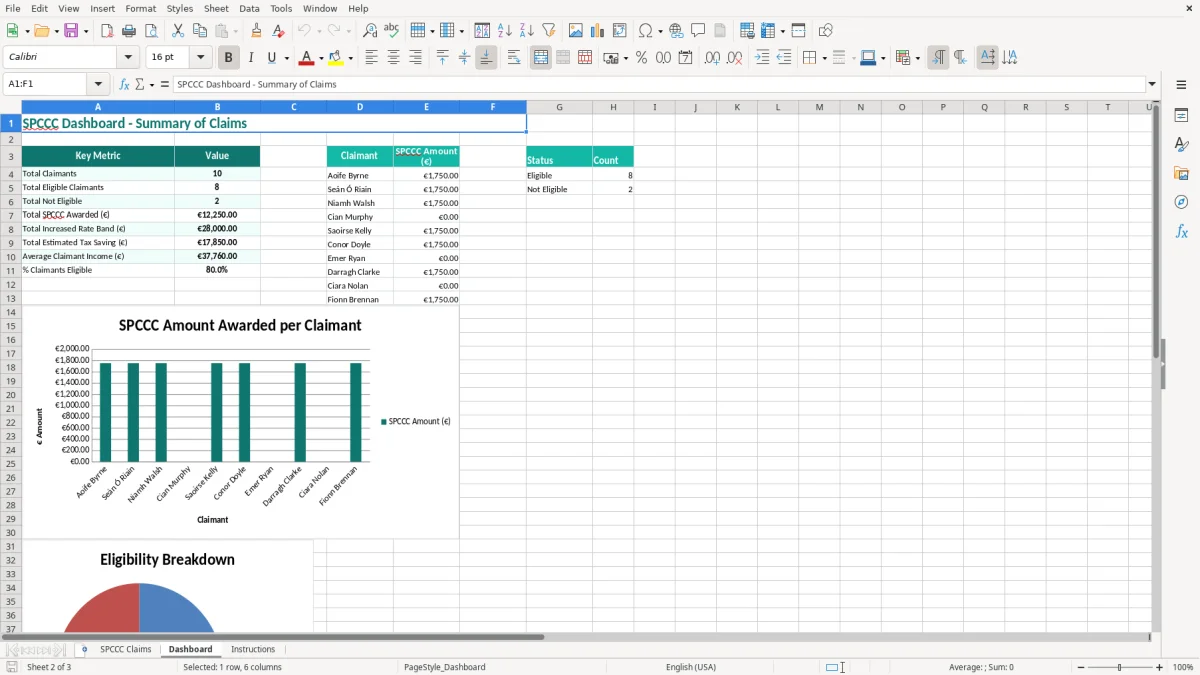This screenshot has height=675, width=1200.
Task: Click Sort Descending icon
Action: coord(527,31)
